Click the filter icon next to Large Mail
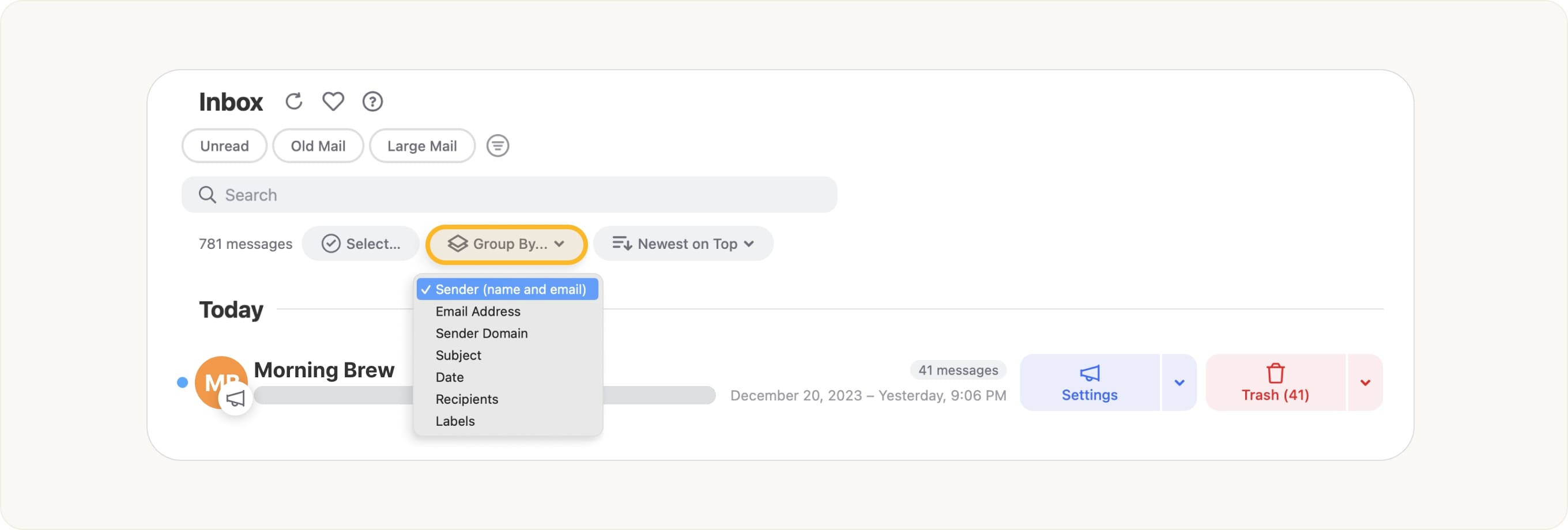This screenshot has width=1568, height=530. [x=497, y=145]
